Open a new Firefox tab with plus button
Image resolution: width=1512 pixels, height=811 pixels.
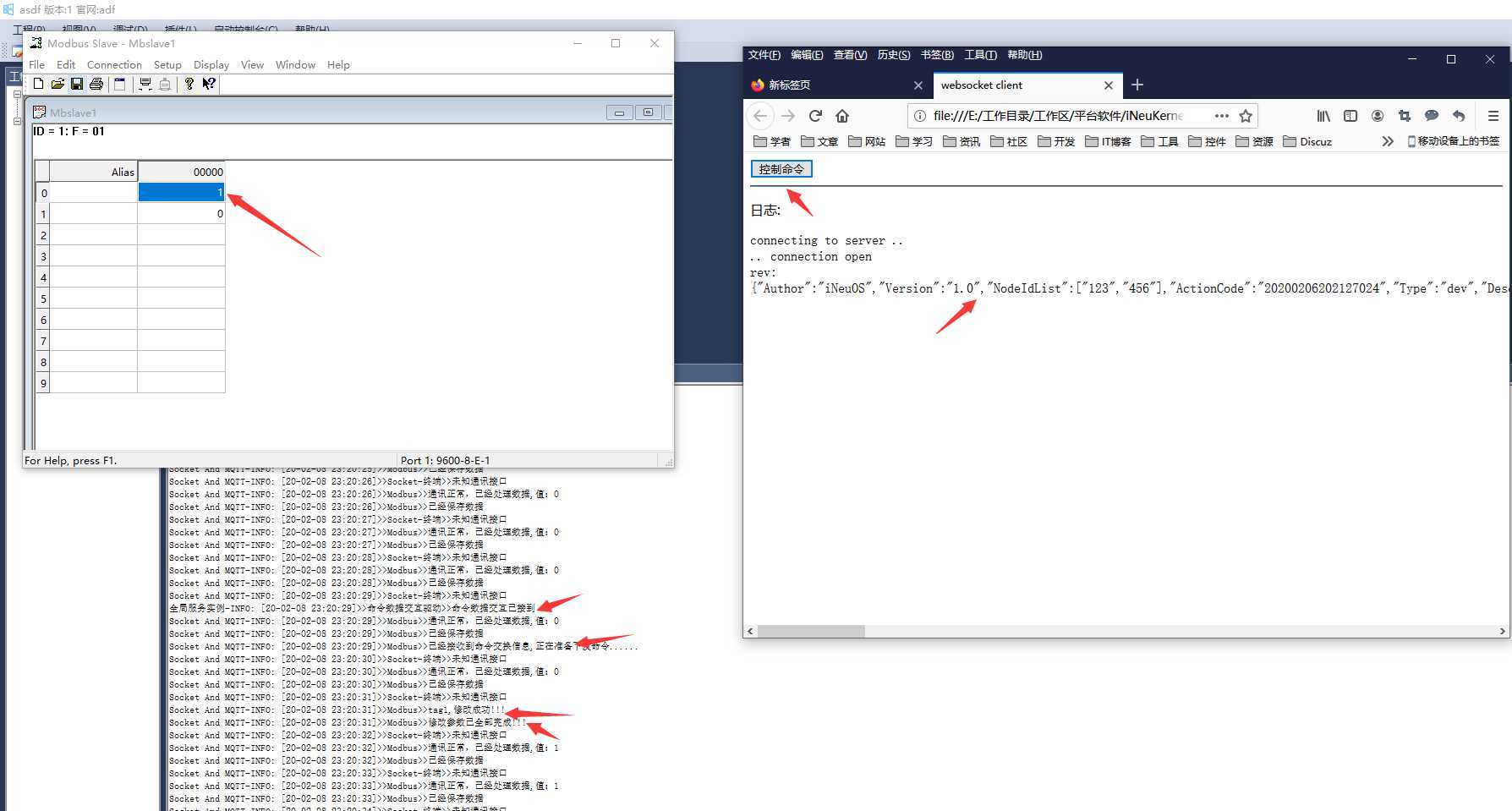[x=1137, y=85]
